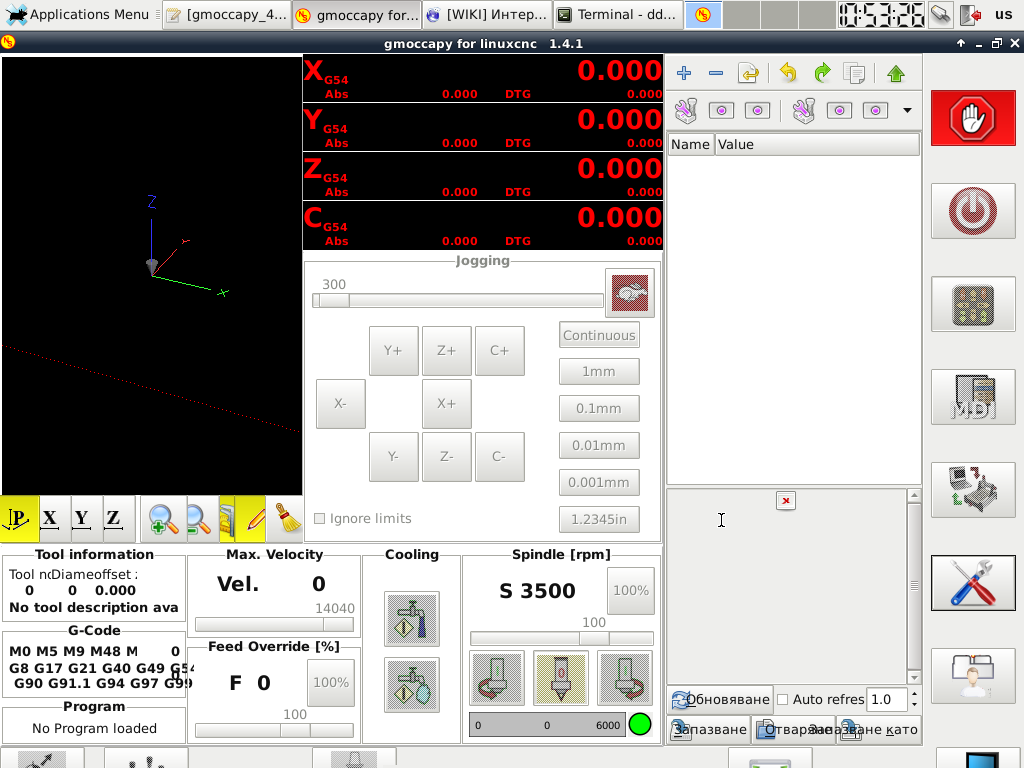Select 1mm jog increment
1024x768 pixels.
click(599, 372)
